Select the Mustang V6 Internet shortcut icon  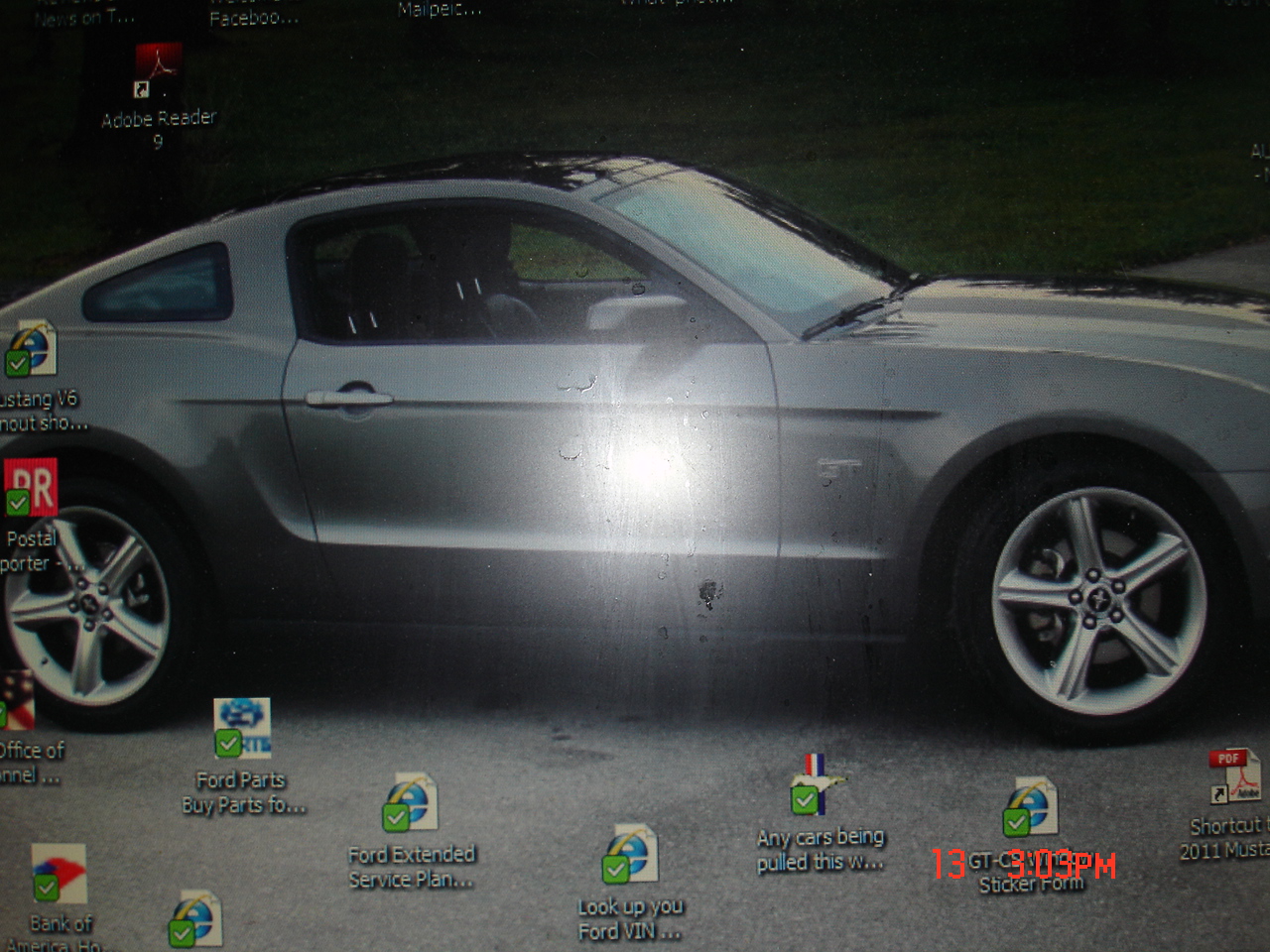pyautogui.click(x=31, y=349)
